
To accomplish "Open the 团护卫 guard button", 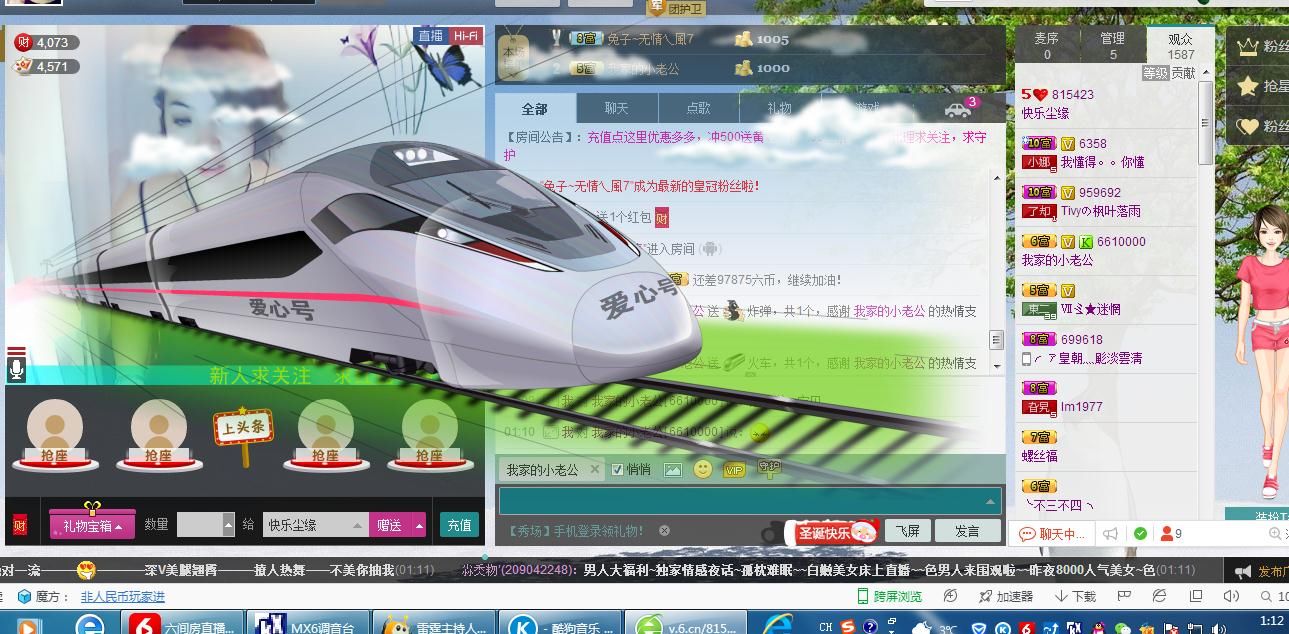I will click(679, 8).
